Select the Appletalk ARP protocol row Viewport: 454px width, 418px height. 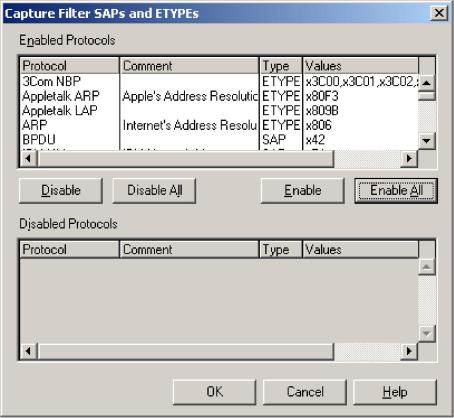click(219, 96)
